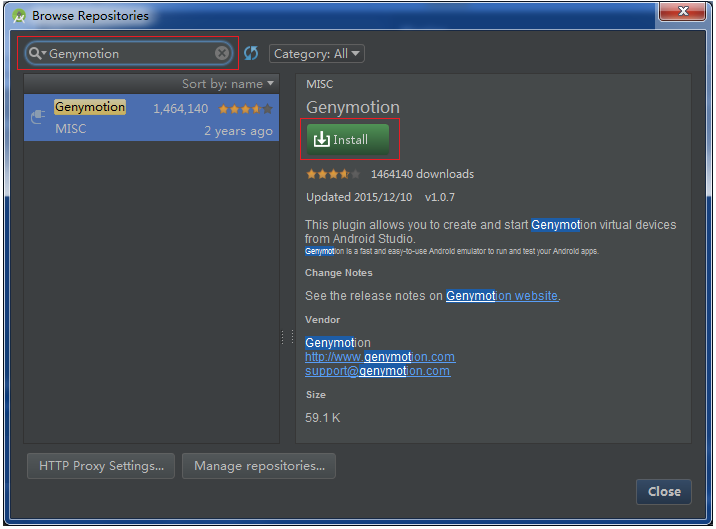716x529 pixels.
Task: Select the Genymotion plugin list entry
Action: point(151,117)
